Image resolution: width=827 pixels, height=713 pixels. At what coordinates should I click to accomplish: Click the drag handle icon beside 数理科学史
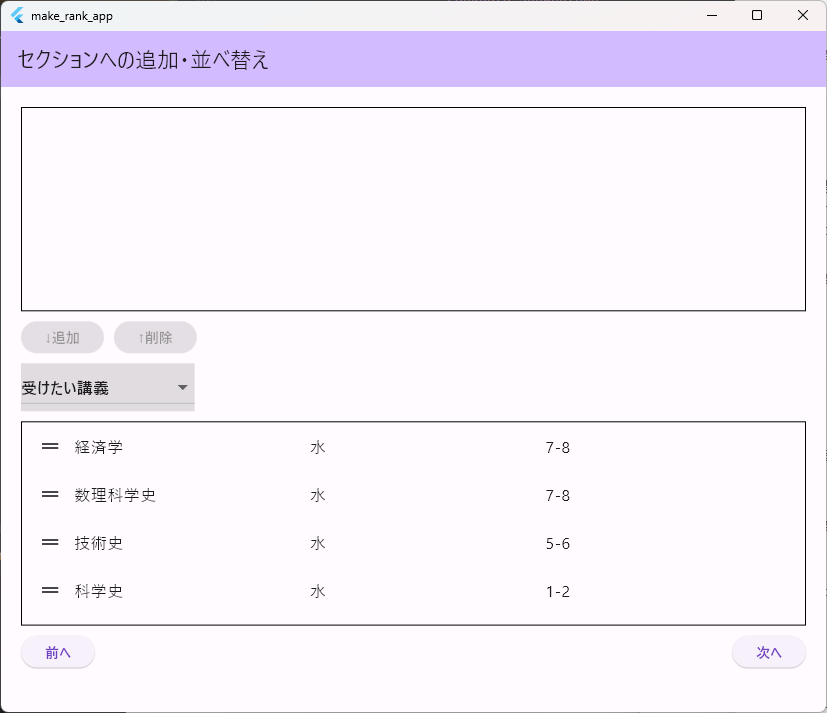50,495
